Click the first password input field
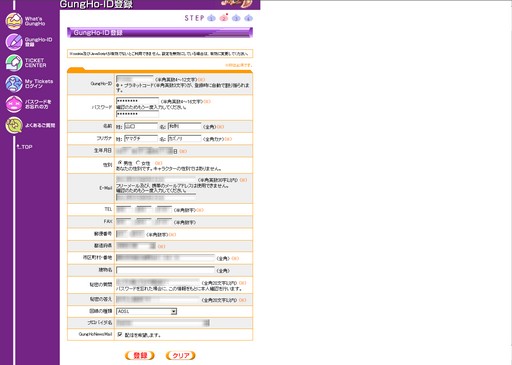 (x=137, y=101)
